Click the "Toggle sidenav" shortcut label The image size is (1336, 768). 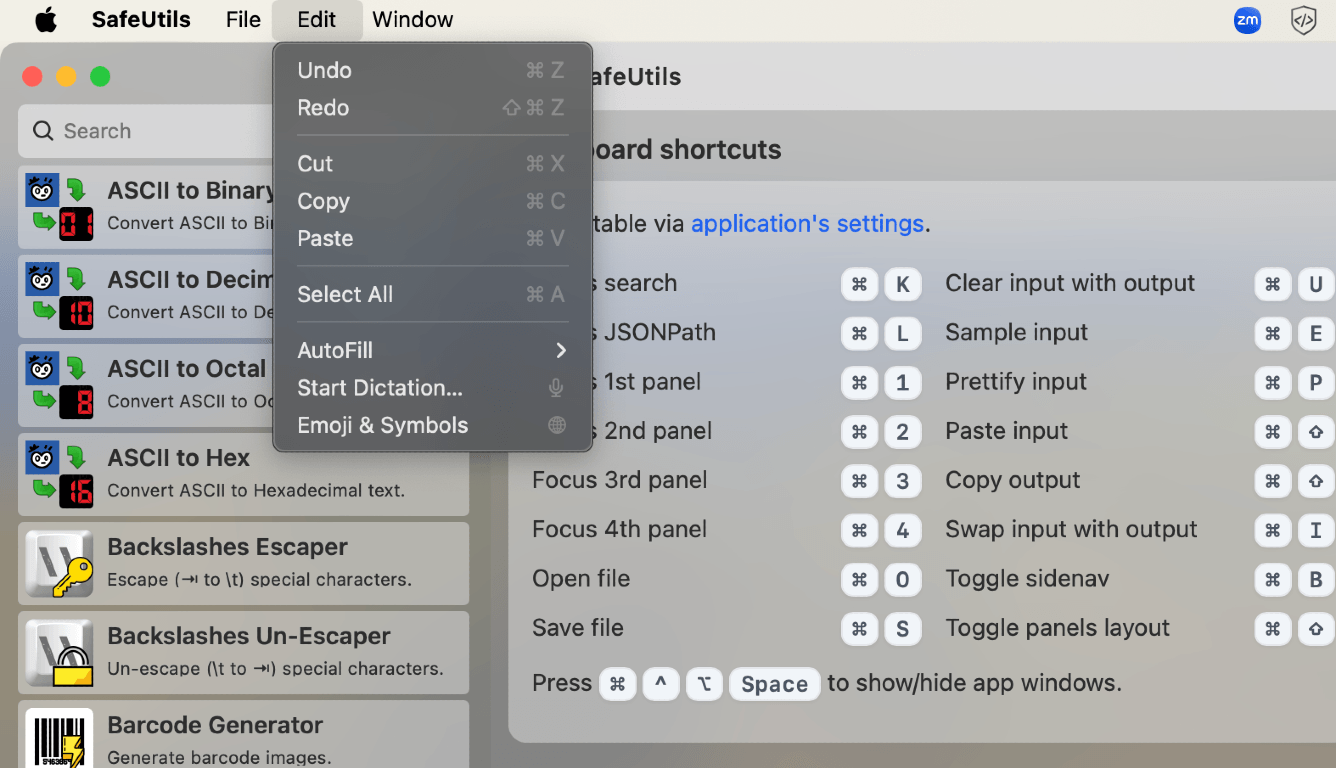point(1027,578)
